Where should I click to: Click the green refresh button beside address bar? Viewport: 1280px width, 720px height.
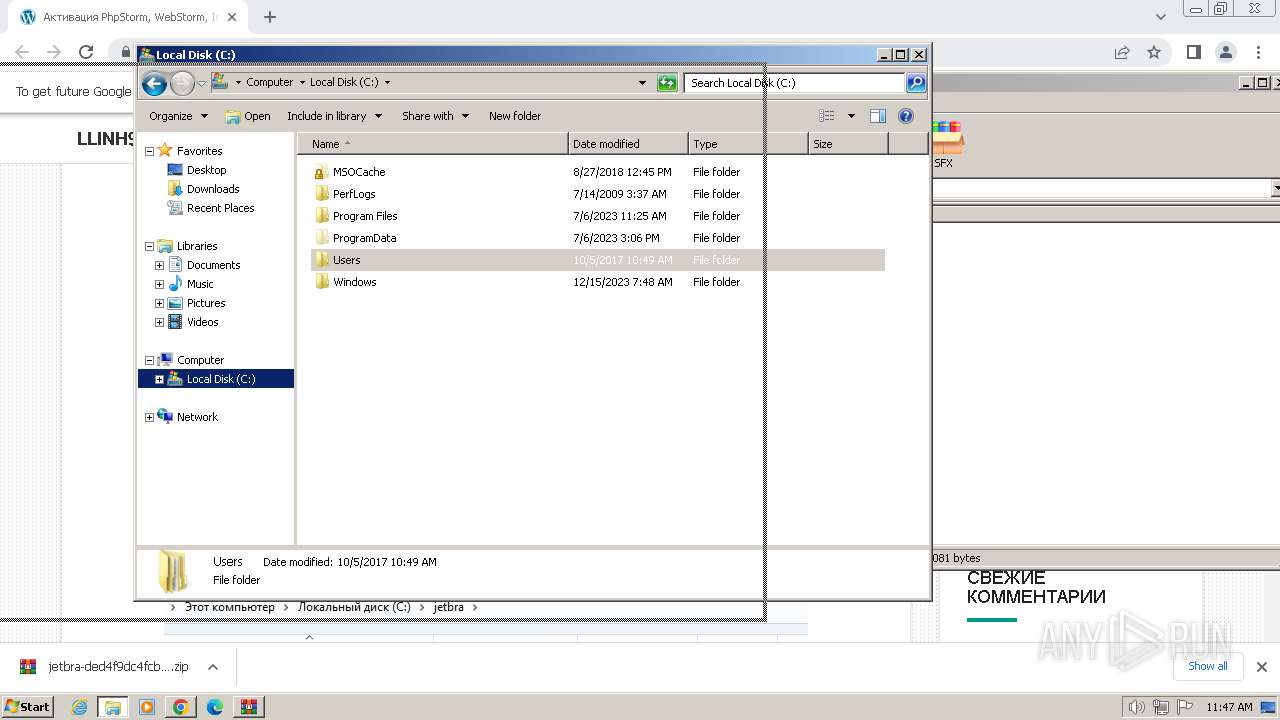tap(667, 83)
